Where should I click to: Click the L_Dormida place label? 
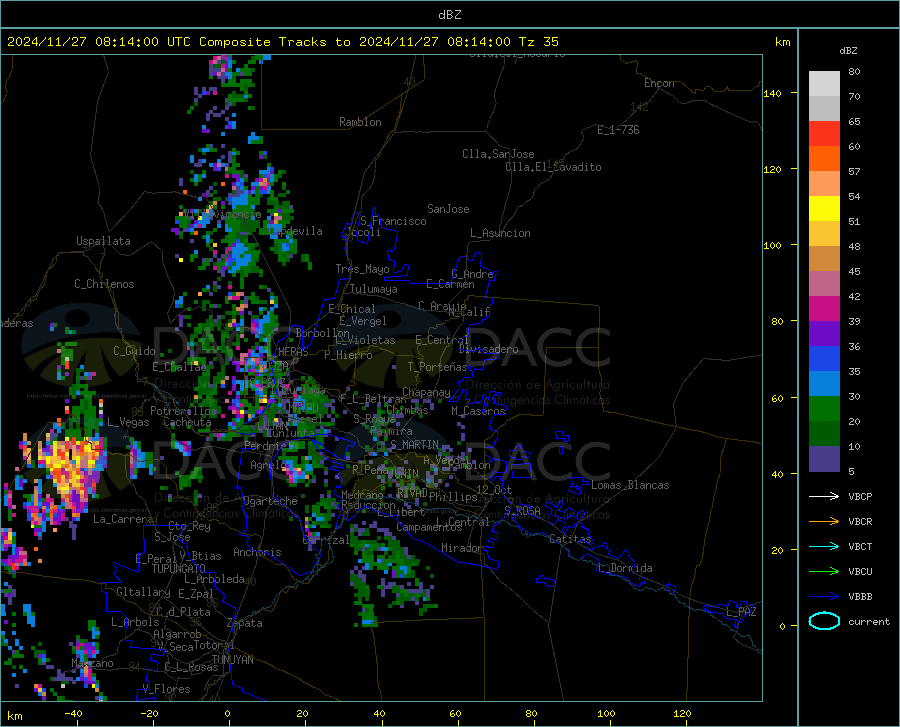(624, 568)
